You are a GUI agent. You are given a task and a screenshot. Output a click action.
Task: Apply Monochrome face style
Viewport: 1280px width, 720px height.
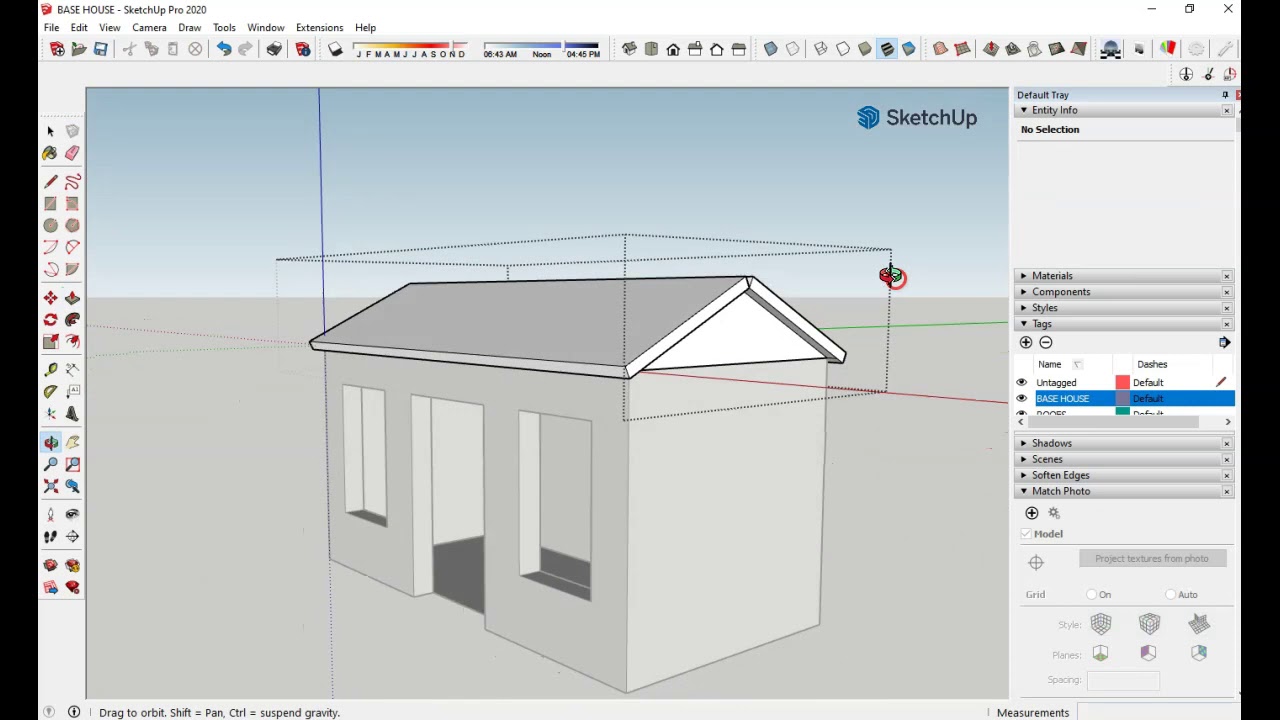click(909, 49)
